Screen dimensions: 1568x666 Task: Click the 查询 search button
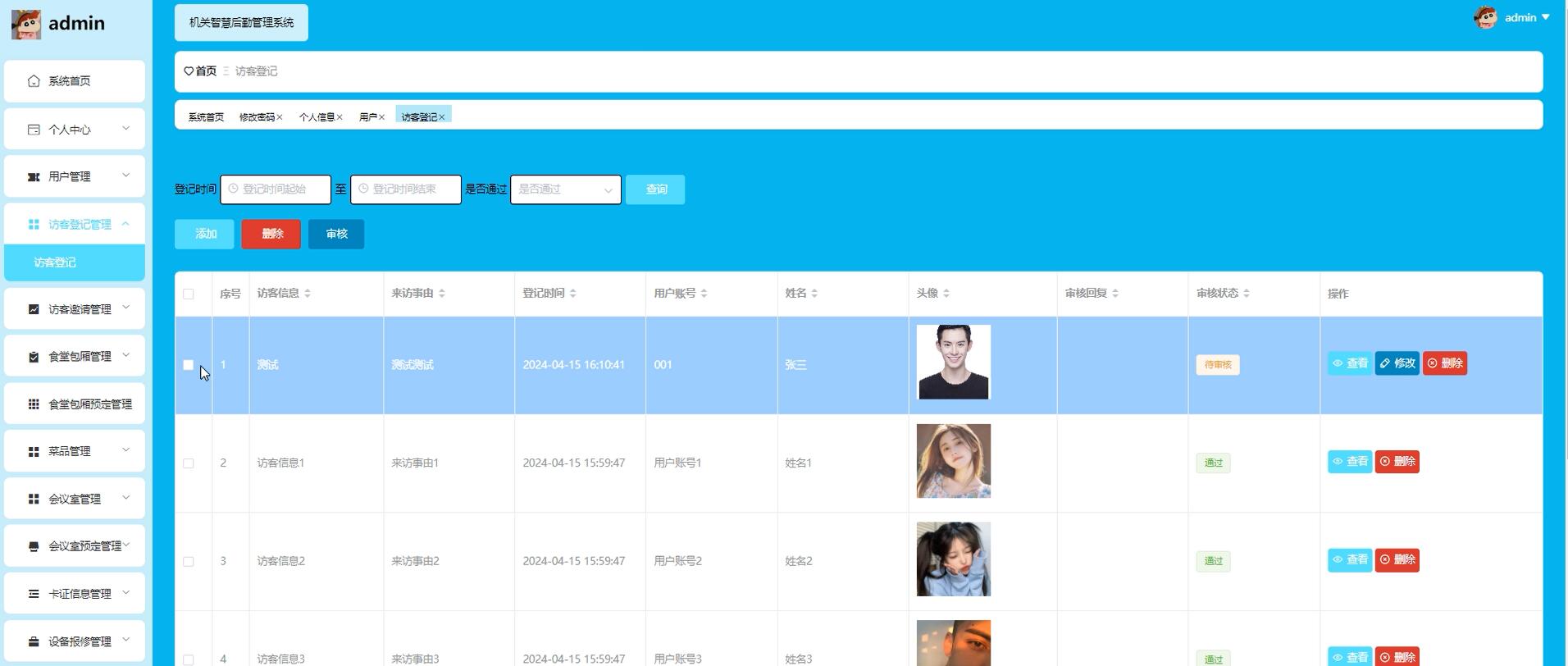655,189
